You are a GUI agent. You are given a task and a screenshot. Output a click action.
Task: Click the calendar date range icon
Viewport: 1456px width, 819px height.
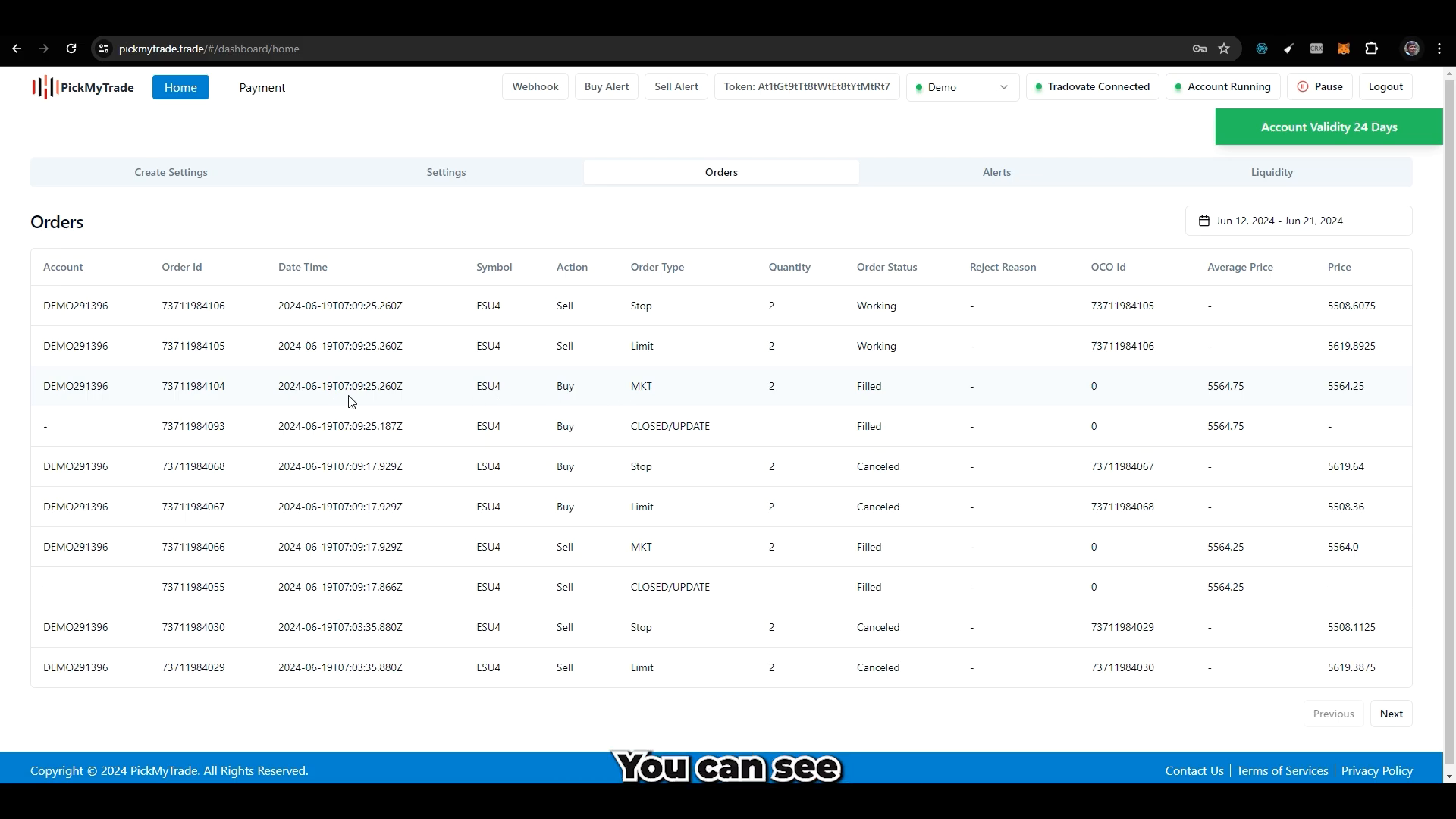point(1205,220)
